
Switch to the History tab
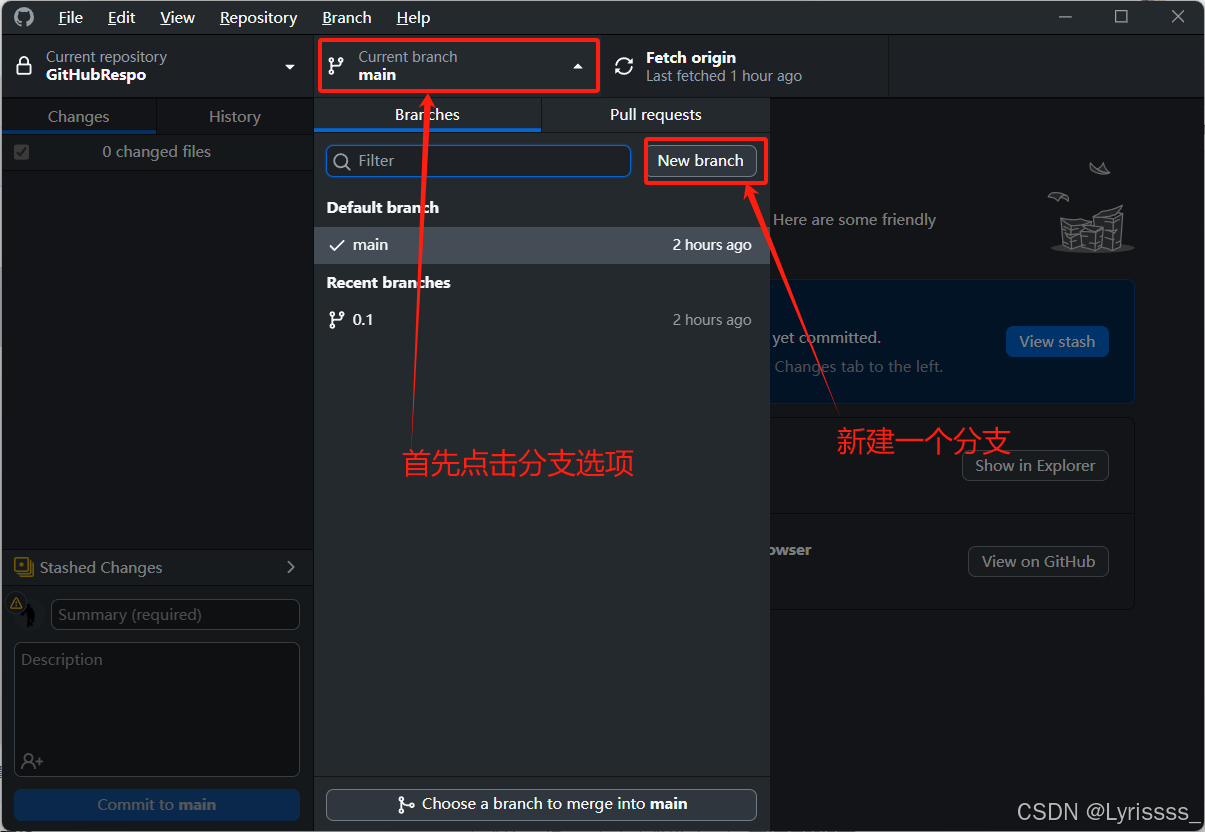[235, 116]
